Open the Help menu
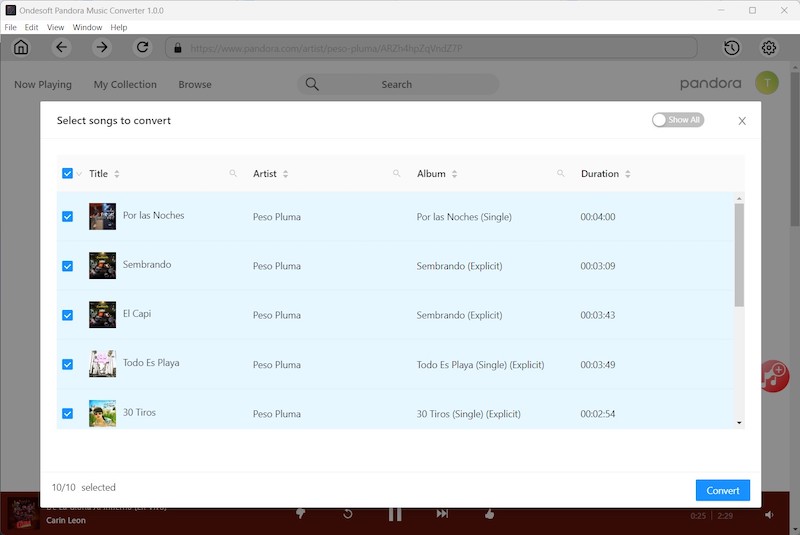The height and width of the screenshot is (535, 800). click(x=118, y=28)
